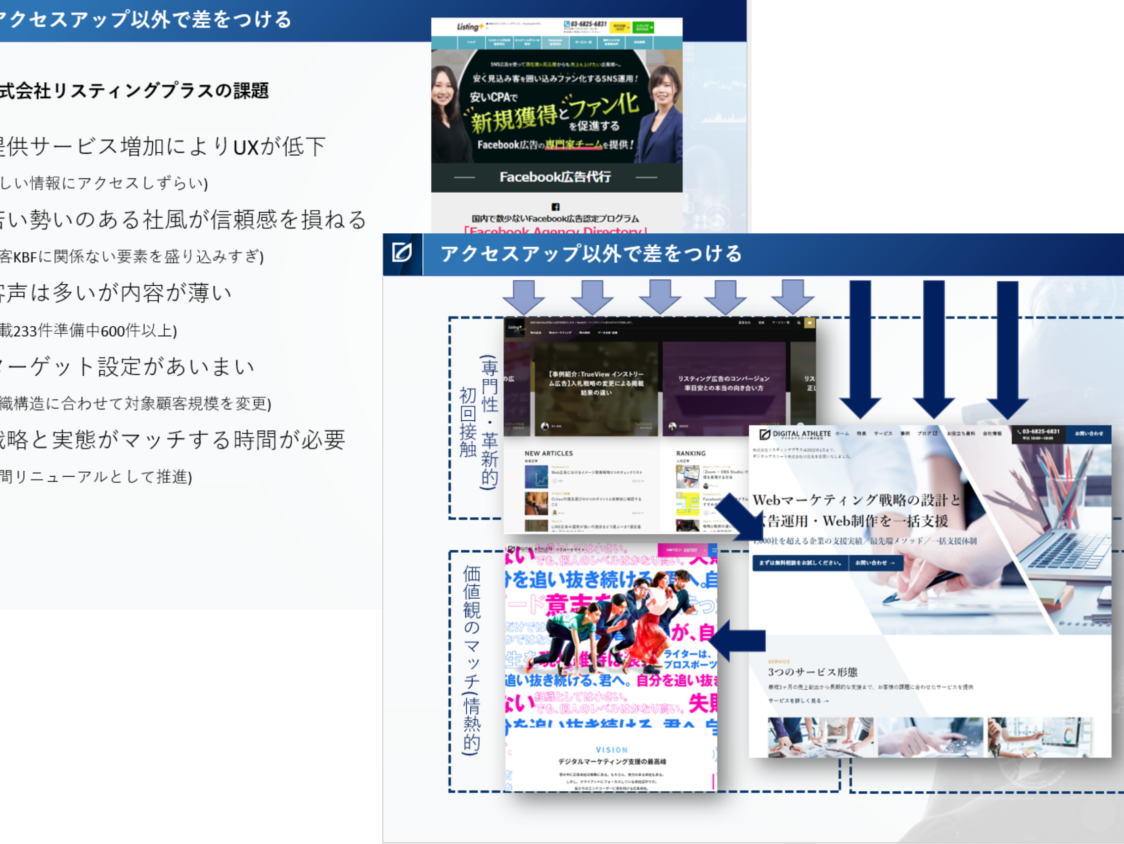Viewport: 1124px width, 844px height.
Task: Click the green header button on Listing+ page
Action: point(642,27)
